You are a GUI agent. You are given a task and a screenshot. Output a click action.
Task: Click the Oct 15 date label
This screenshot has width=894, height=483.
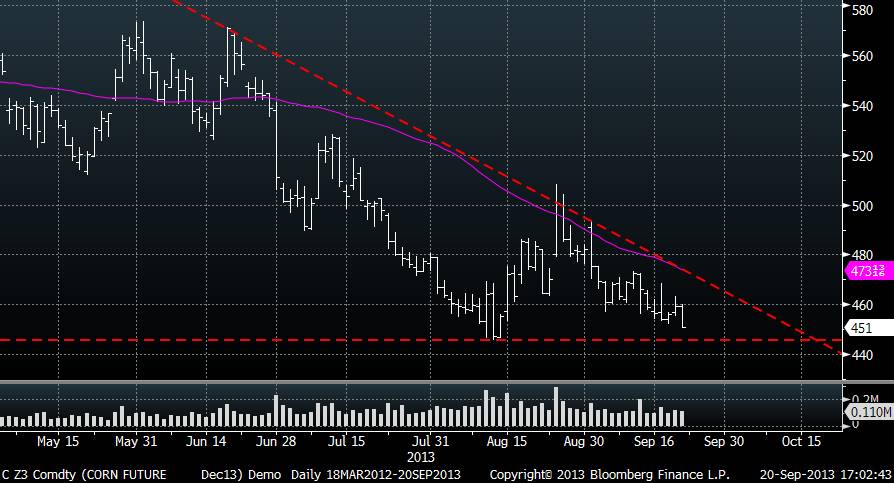(x=800, y=440)
